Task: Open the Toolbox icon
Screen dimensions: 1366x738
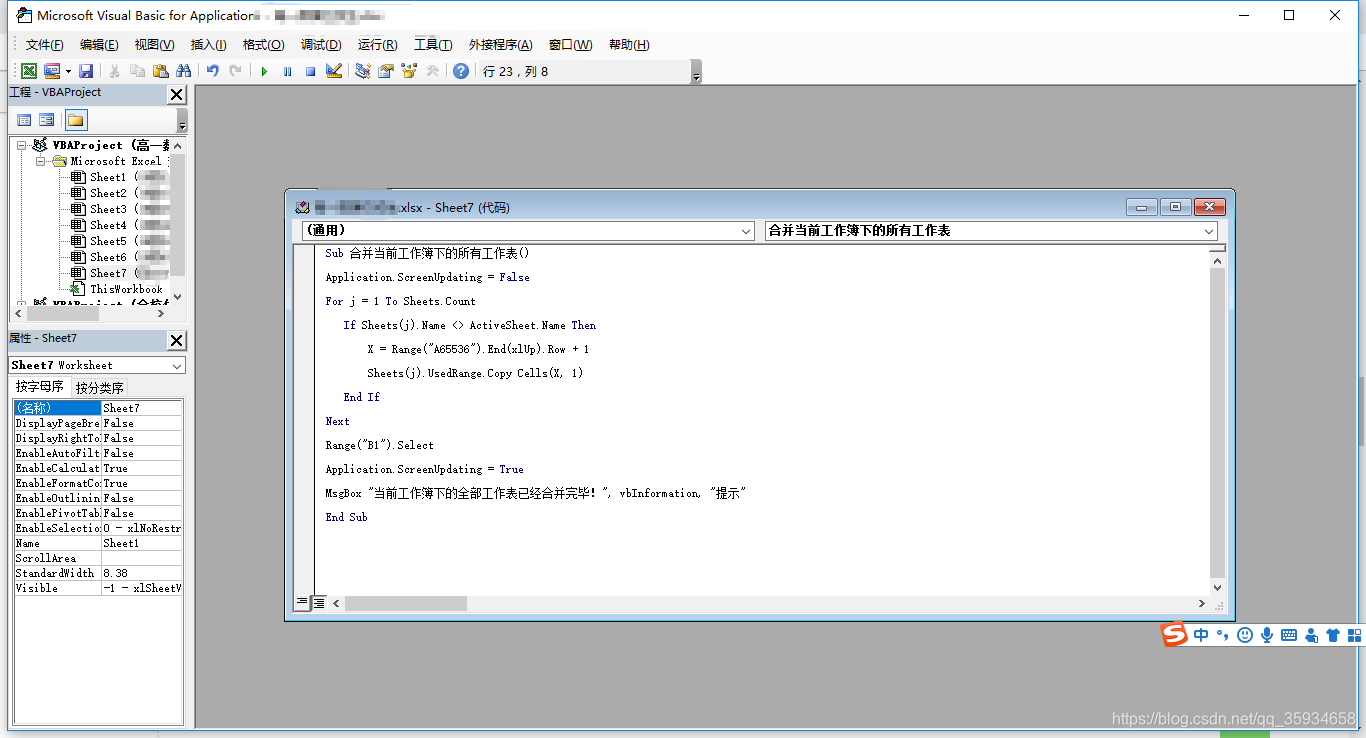Action: (x=432, y=71)
